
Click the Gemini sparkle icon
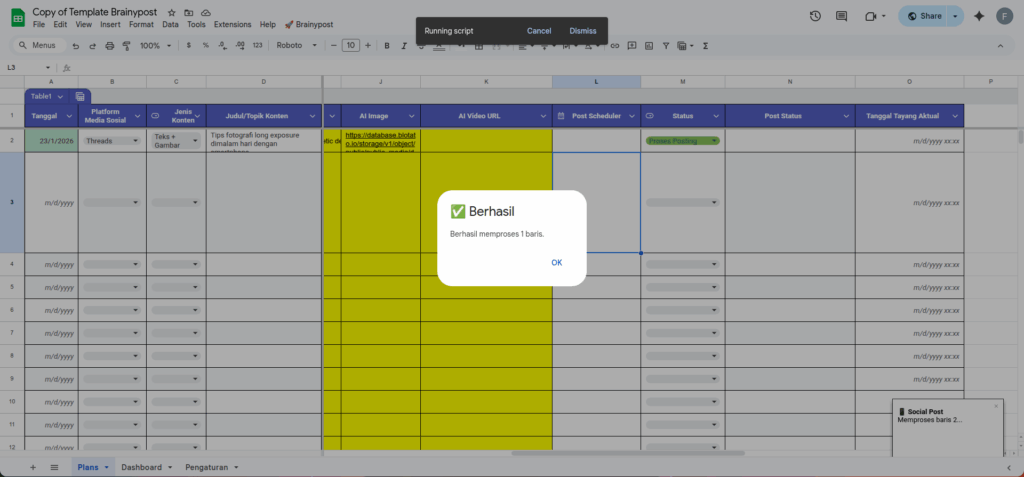pos(978,16)
